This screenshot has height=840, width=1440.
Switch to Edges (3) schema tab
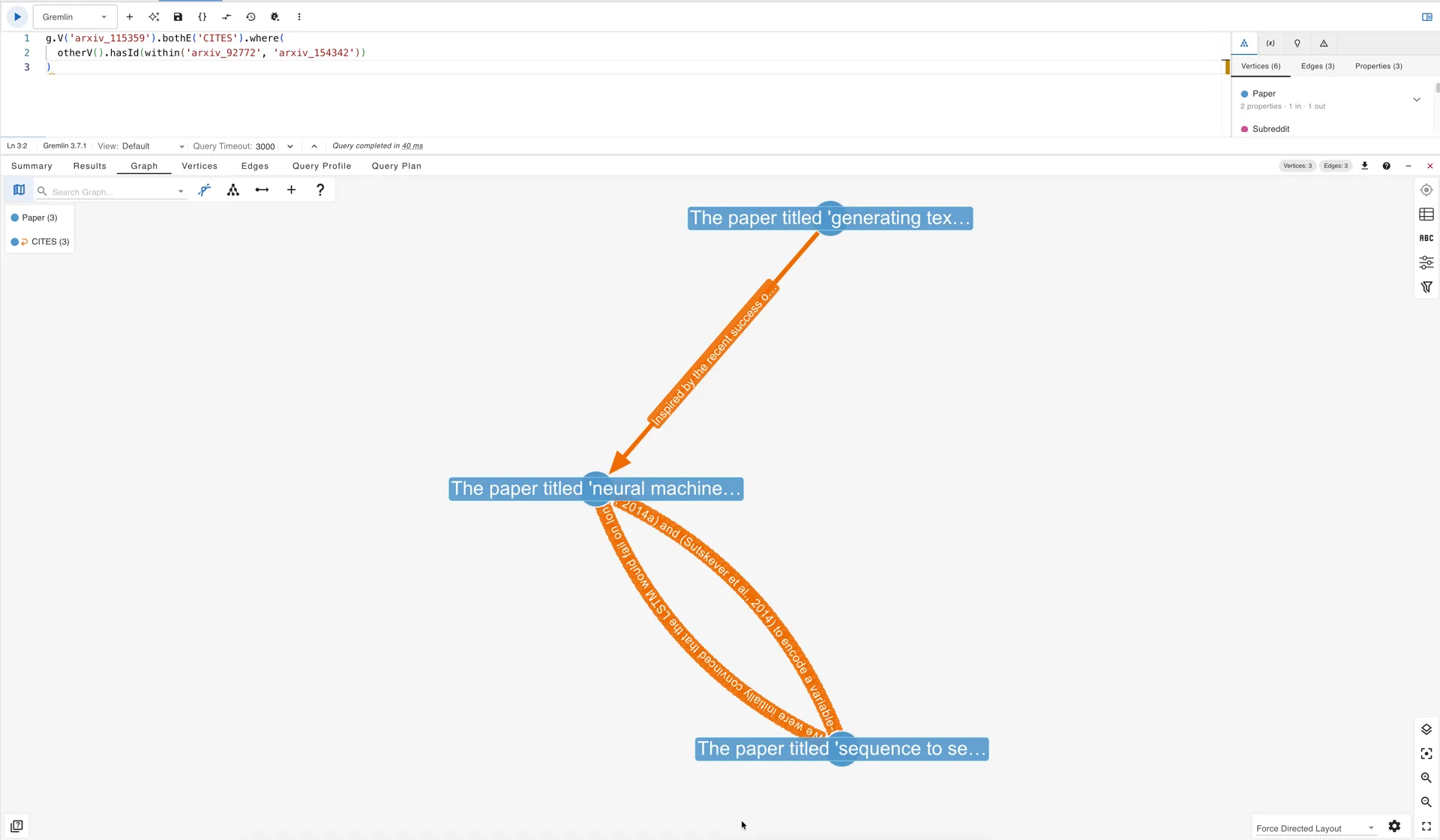(x=1318, y=66)
